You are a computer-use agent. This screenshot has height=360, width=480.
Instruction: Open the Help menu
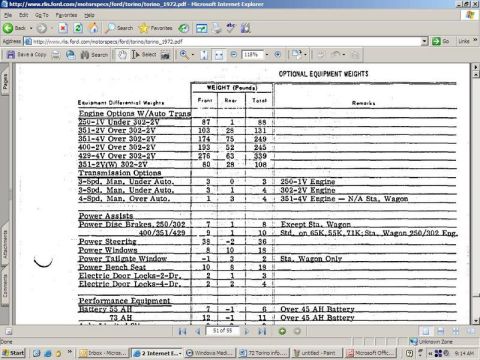click(x=89, y=15)
